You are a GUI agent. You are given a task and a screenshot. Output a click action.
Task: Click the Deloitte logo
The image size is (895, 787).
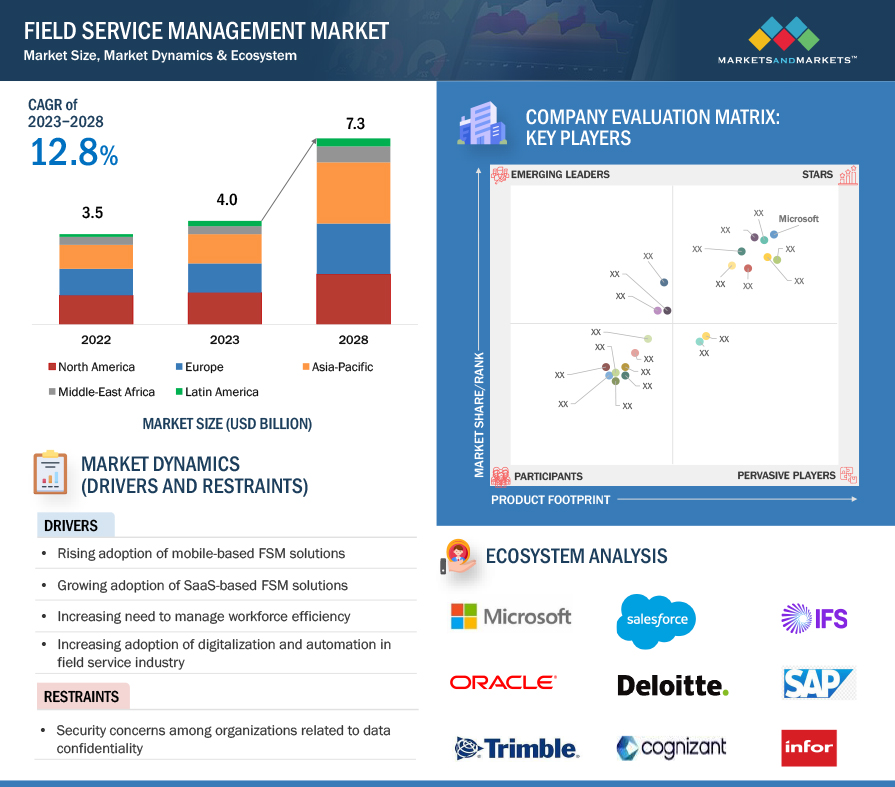point(673,685)
